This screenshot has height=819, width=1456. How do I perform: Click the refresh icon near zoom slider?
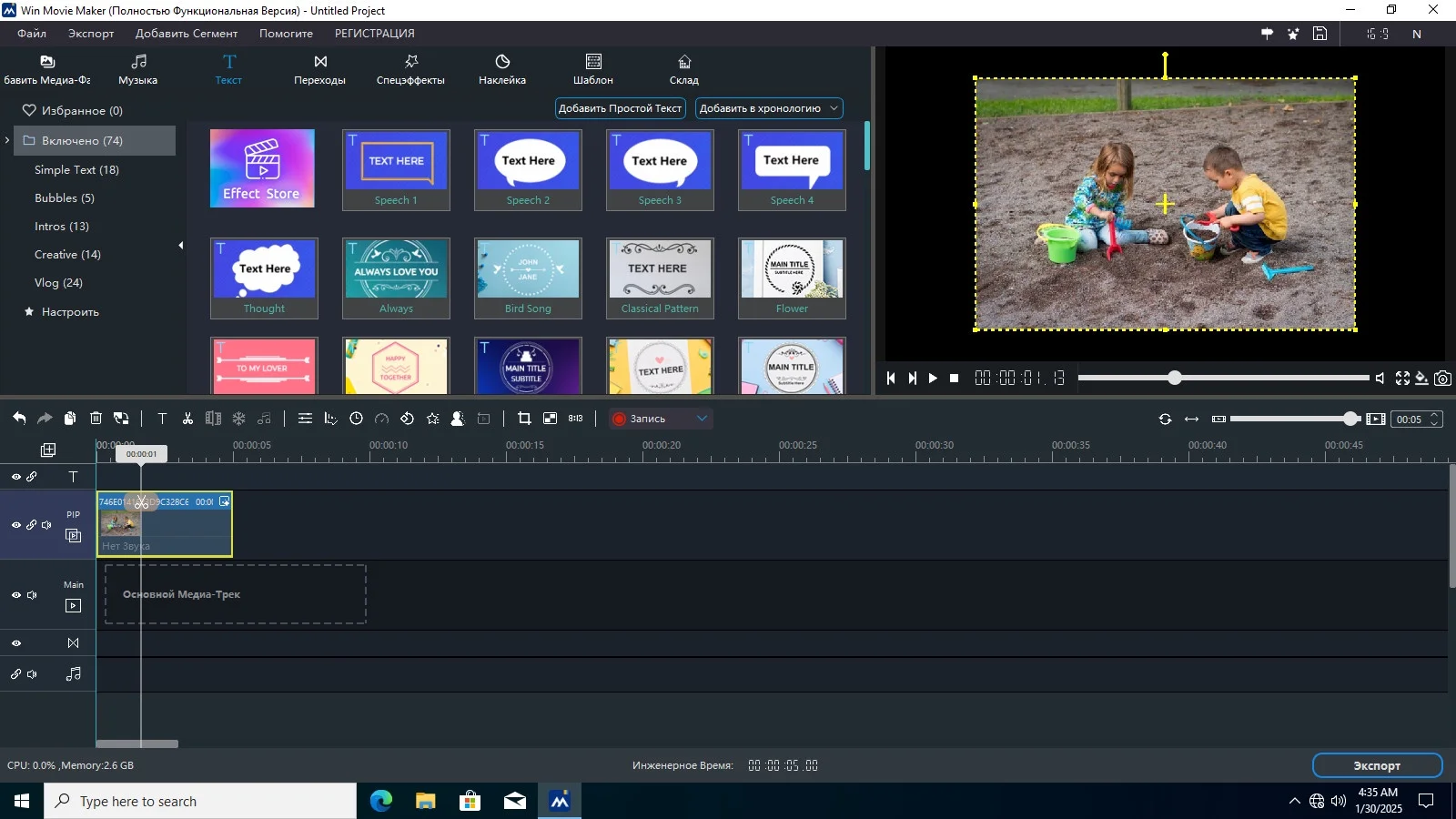(1165, 419)
